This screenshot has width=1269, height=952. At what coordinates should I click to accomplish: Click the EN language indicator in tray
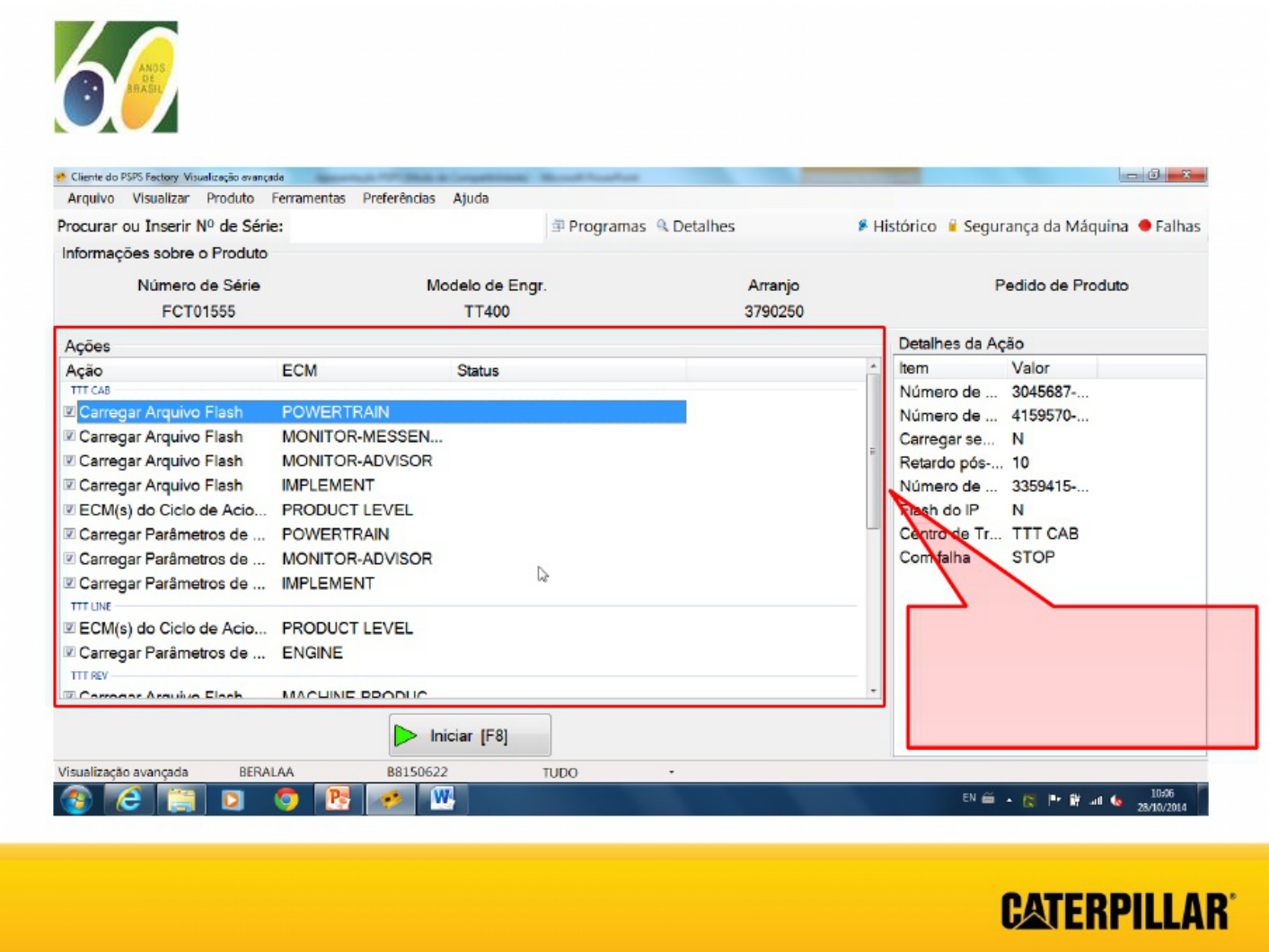[x=969, y=798]
